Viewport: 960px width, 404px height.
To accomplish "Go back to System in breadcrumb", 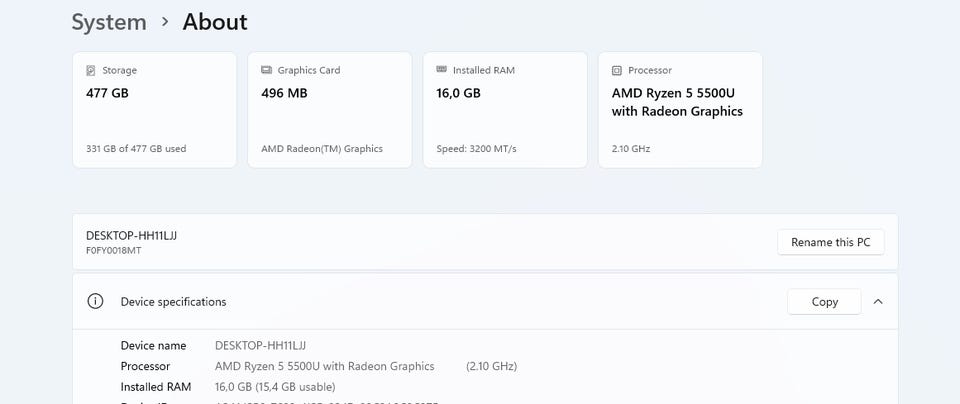I will coord(109,22).
